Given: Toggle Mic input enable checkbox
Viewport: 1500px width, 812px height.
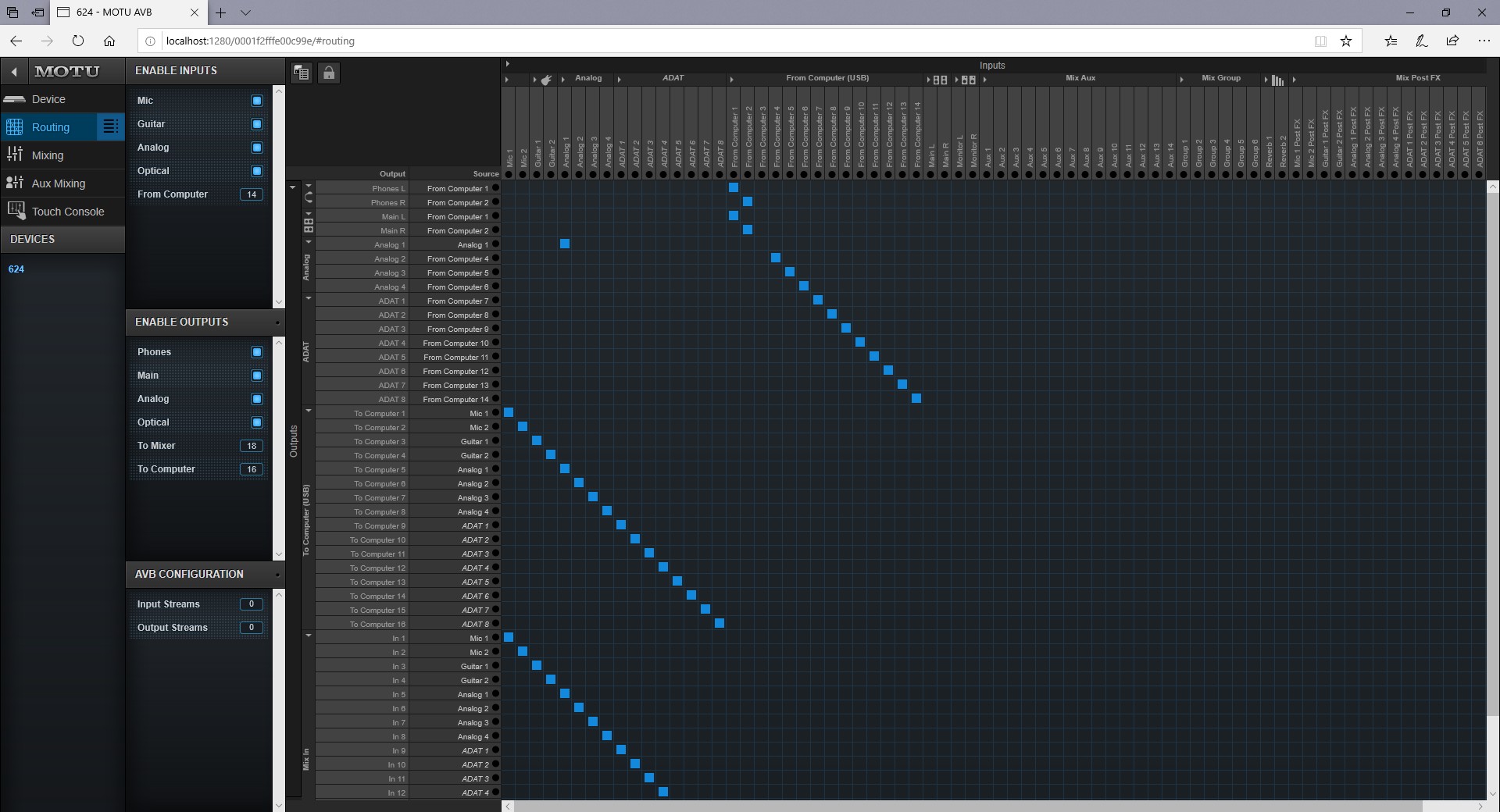Looking at the screenshot, I should click(x=256, y=100).
